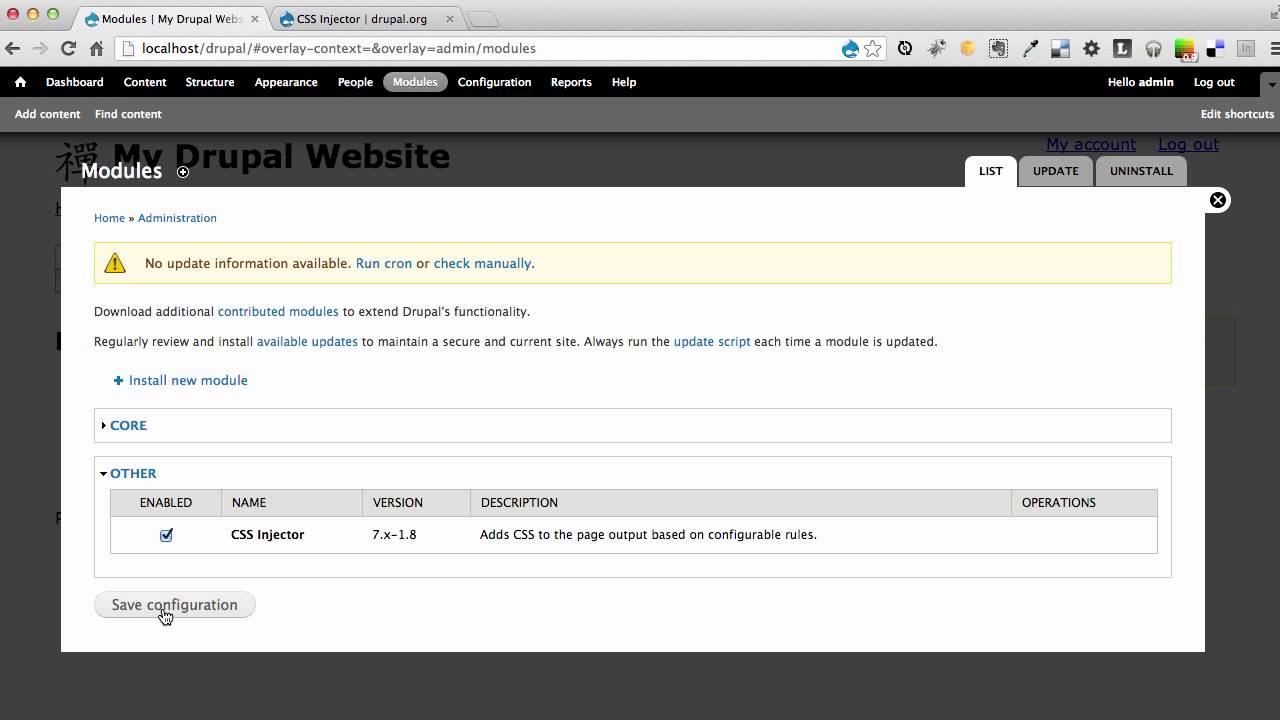Open the Evernote clipper extension
This screenshot has width=1280, height=720.
(998, 48)
